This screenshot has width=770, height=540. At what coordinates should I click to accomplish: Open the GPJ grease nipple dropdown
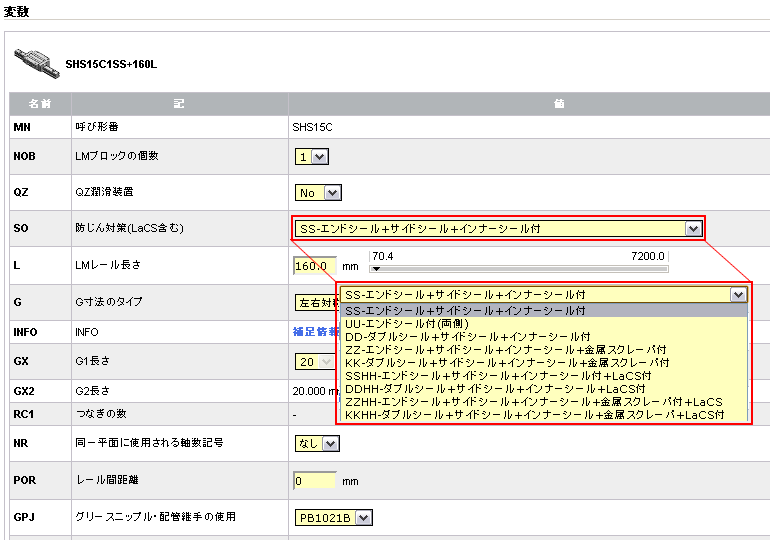(334, 517)
